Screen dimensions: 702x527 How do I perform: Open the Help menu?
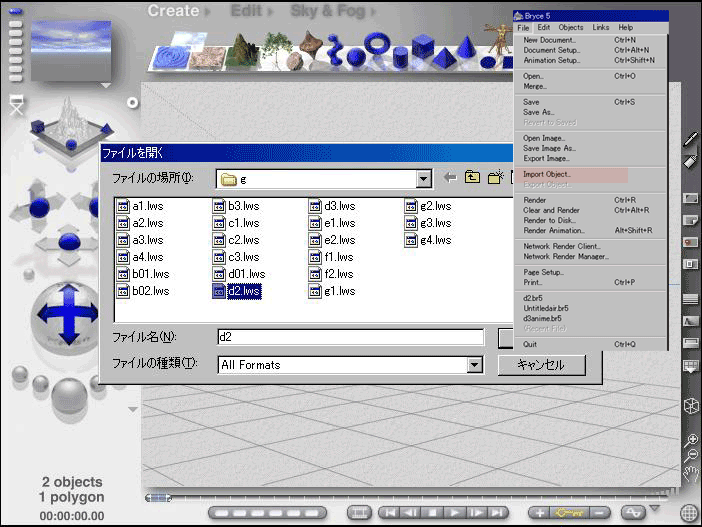(626, 27)
